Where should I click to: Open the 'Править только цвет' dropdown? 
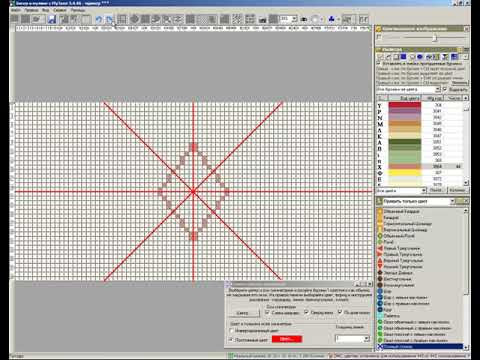pyautogui.click(x=453, y=201)
